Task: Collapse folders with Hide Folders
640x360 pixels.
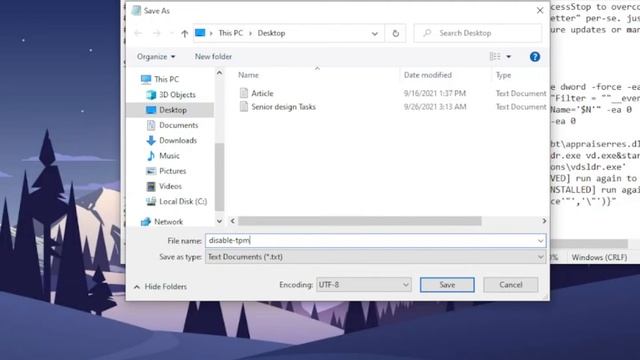Action: (x=160, y=287)
